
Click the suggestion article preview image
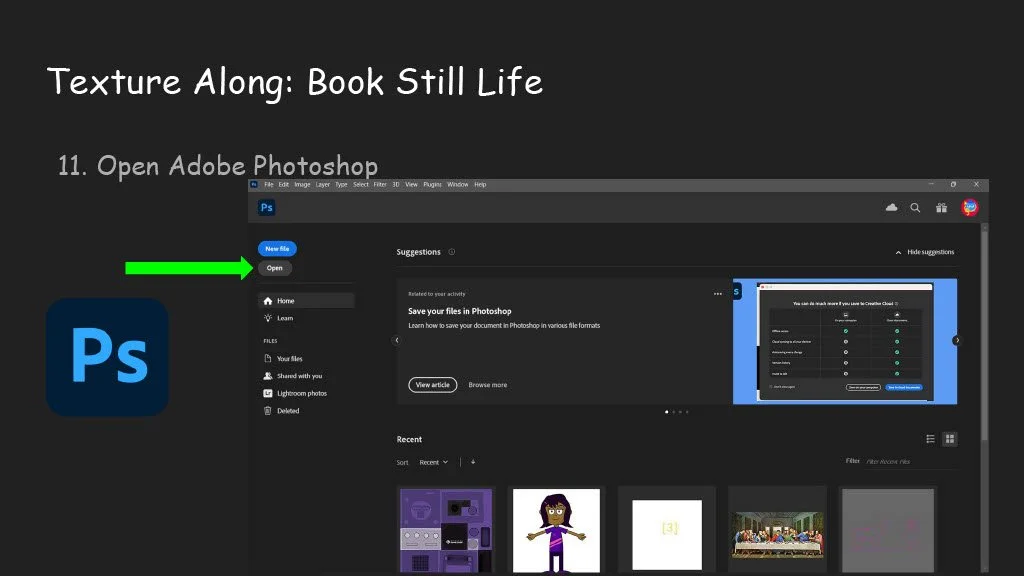tap(845, 342)
